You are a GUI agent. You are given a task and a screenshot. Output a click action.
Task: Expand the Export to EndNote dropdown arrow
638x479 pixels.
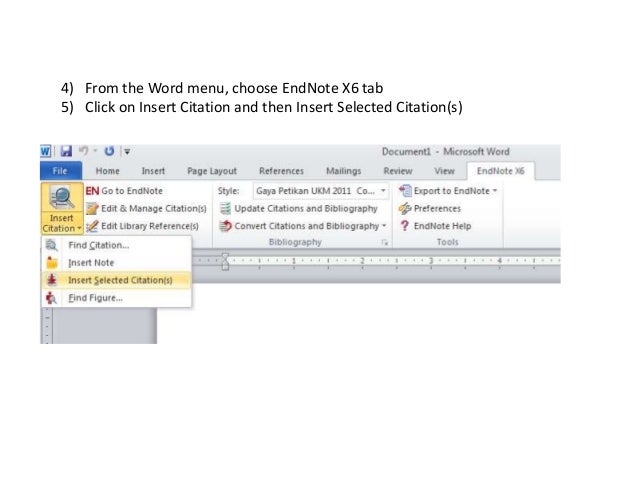coord(495,190)
